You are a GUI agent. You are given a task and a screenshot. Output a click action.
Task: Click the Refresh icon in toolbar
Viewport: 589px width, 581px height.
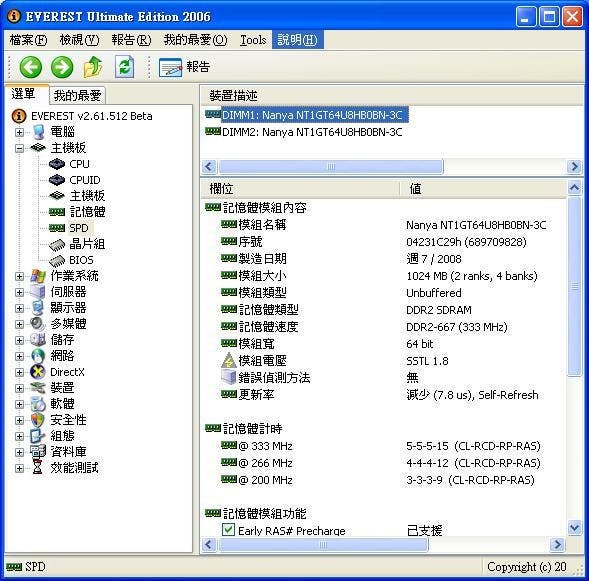coord(124,67)
